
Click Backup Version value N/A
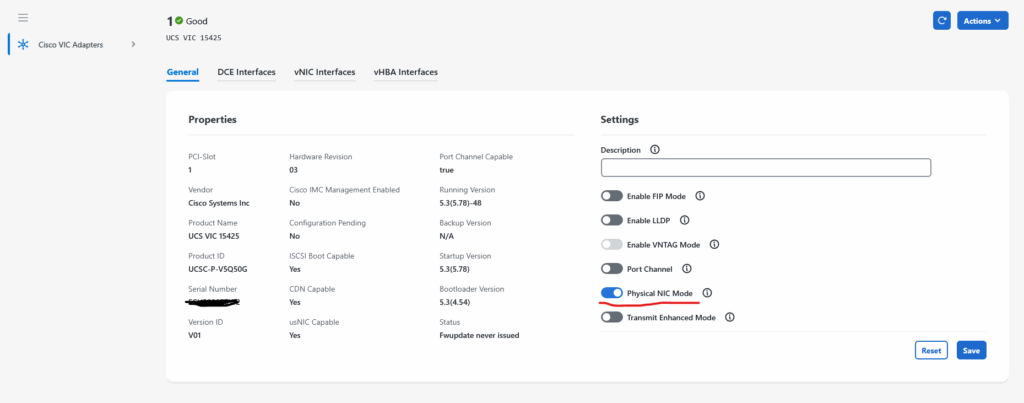point(447,236)
